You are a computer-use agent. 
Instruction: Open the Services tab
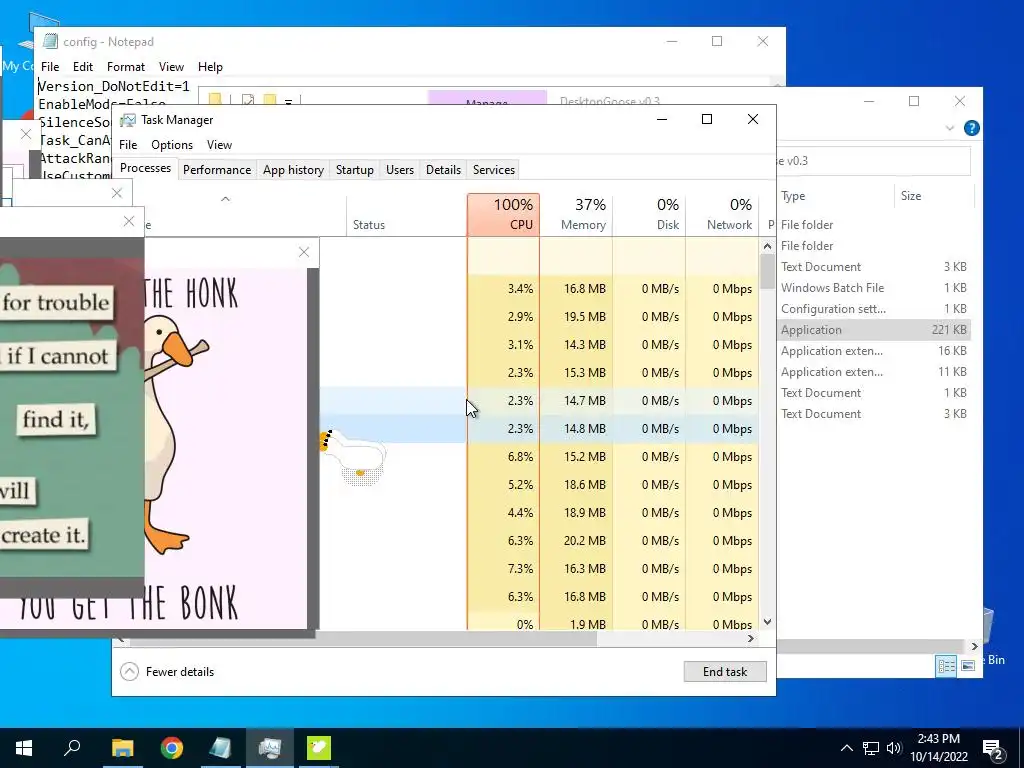pyautogui.click(x=494, y=170)
